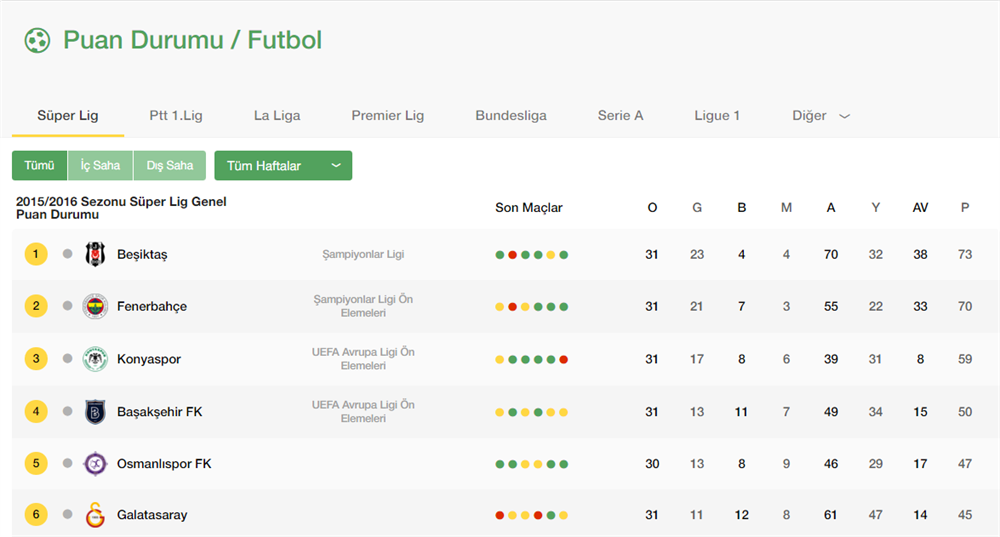Expand the Diğer leagues menu

tap(810, 116)
